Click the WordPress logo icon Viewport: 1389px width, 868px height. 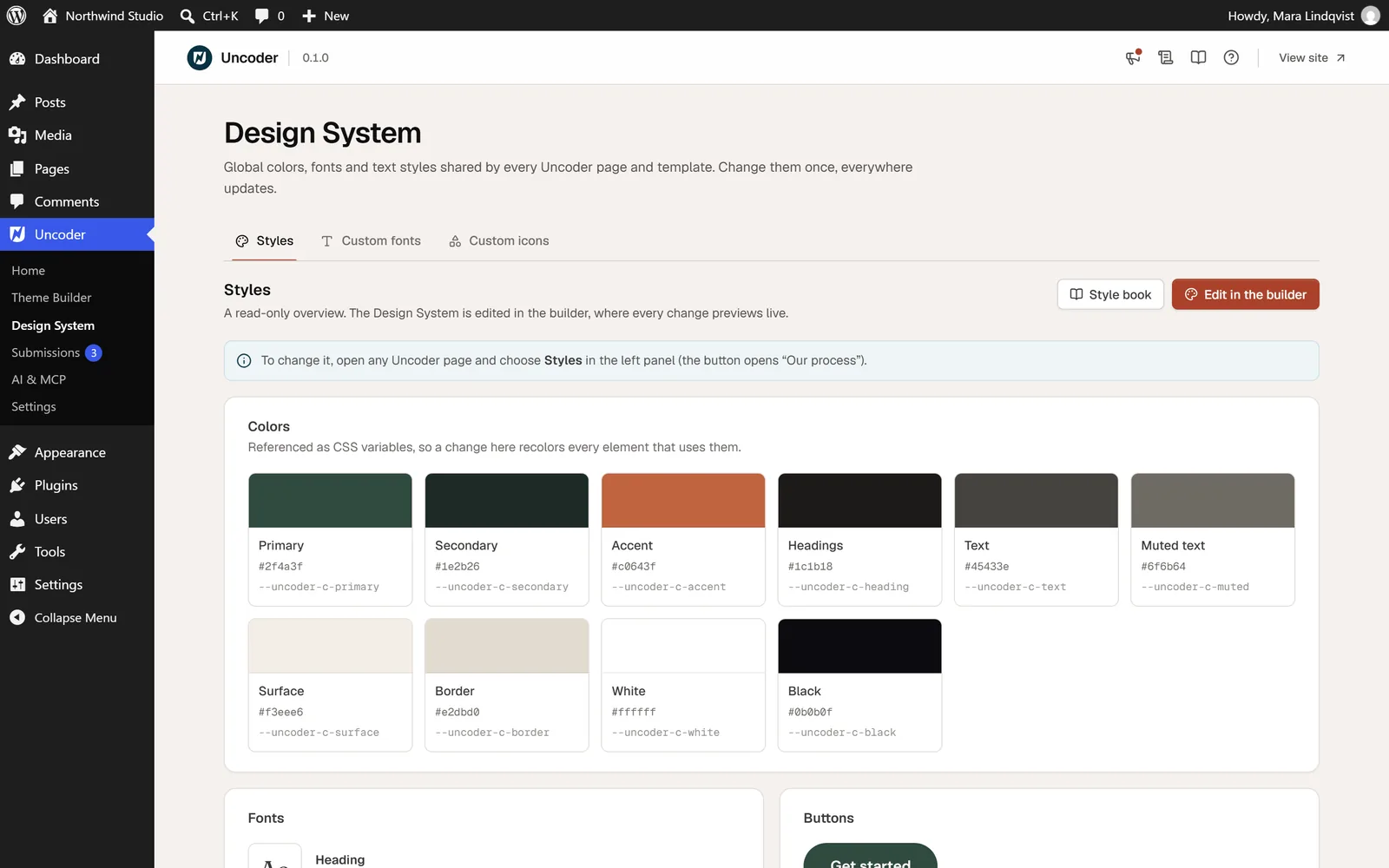[x=16, y=16]
